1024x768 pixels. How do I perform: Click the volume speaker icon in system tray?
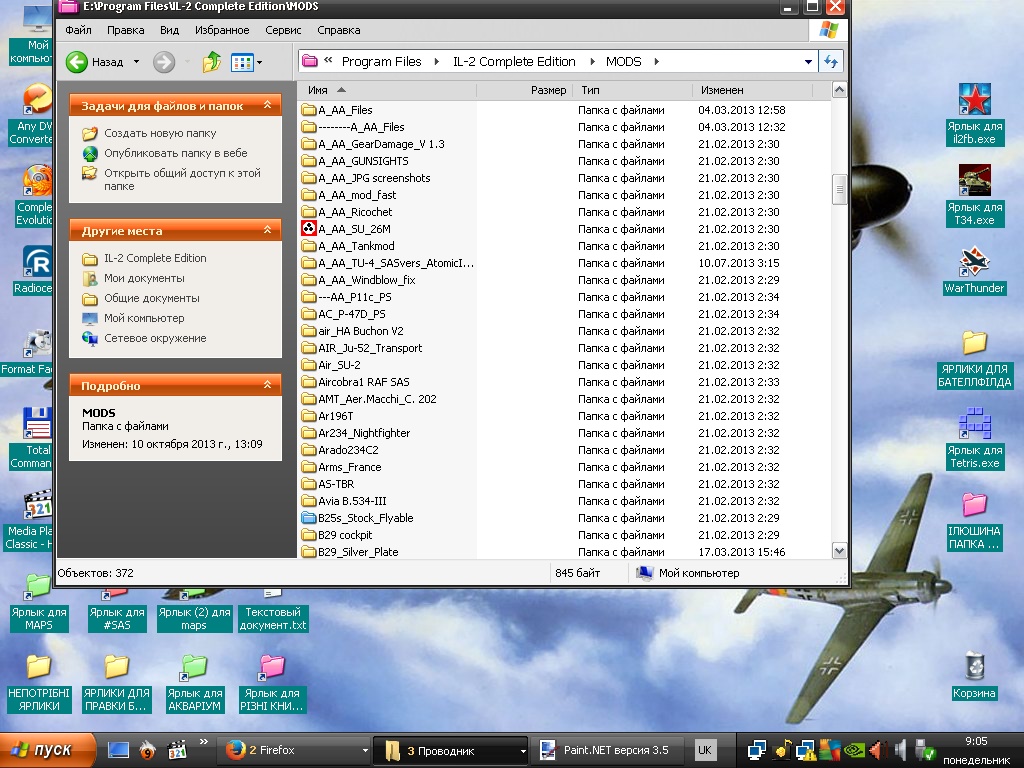pyautogui.click(x=899, y=749)
